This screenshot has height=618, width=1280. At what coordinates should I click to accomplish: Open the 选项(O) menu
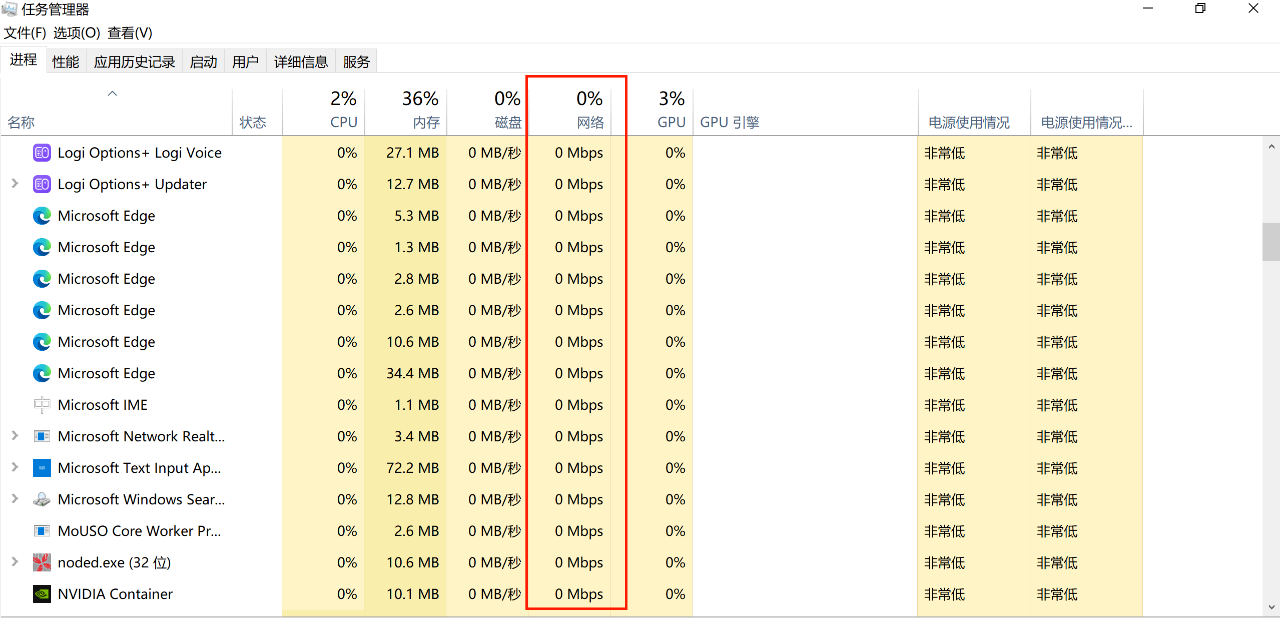coord(76,33)
